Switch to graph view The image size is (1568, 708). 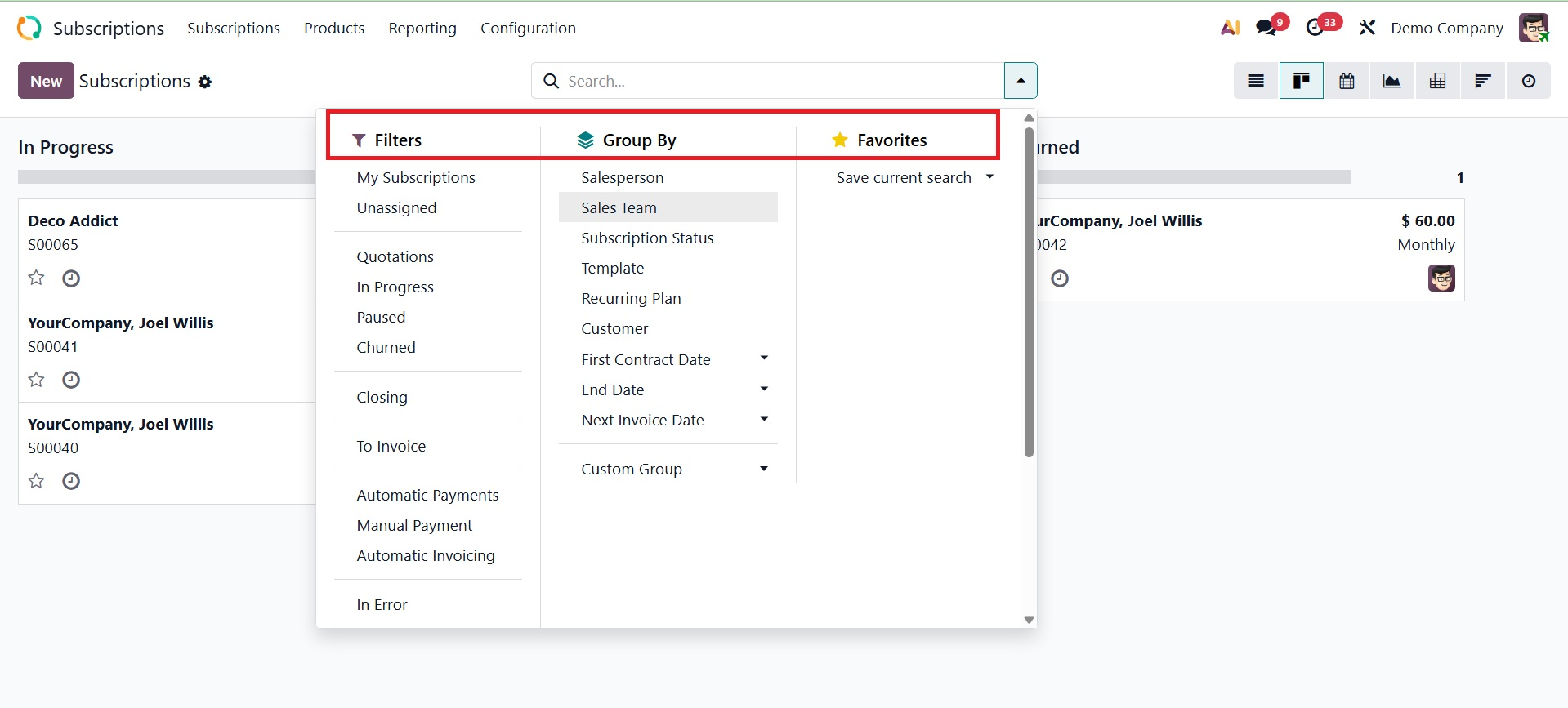[1392, 81]
